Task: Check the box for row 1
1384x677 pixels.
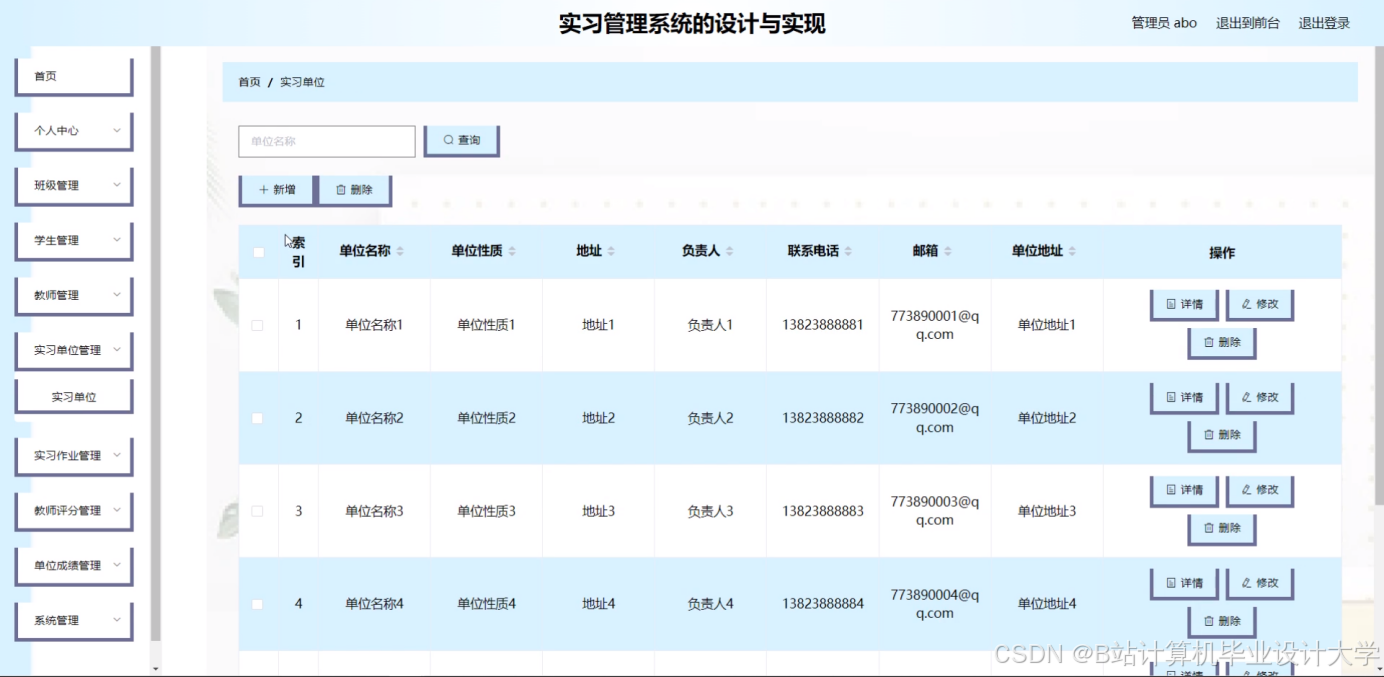Action: click(258, 325)
